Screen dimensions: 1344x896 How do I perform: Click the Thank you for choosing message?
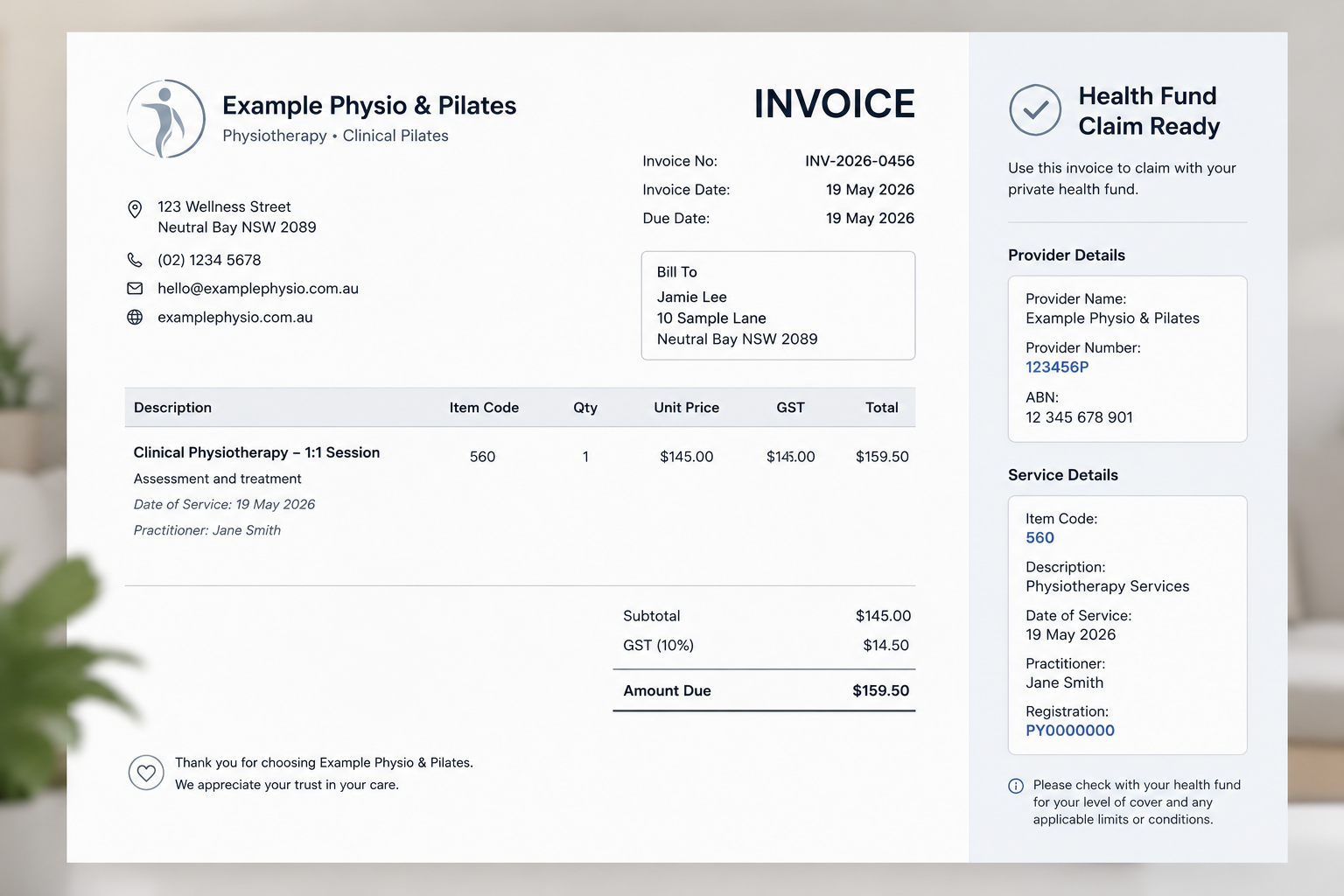[x=324, y=763]
